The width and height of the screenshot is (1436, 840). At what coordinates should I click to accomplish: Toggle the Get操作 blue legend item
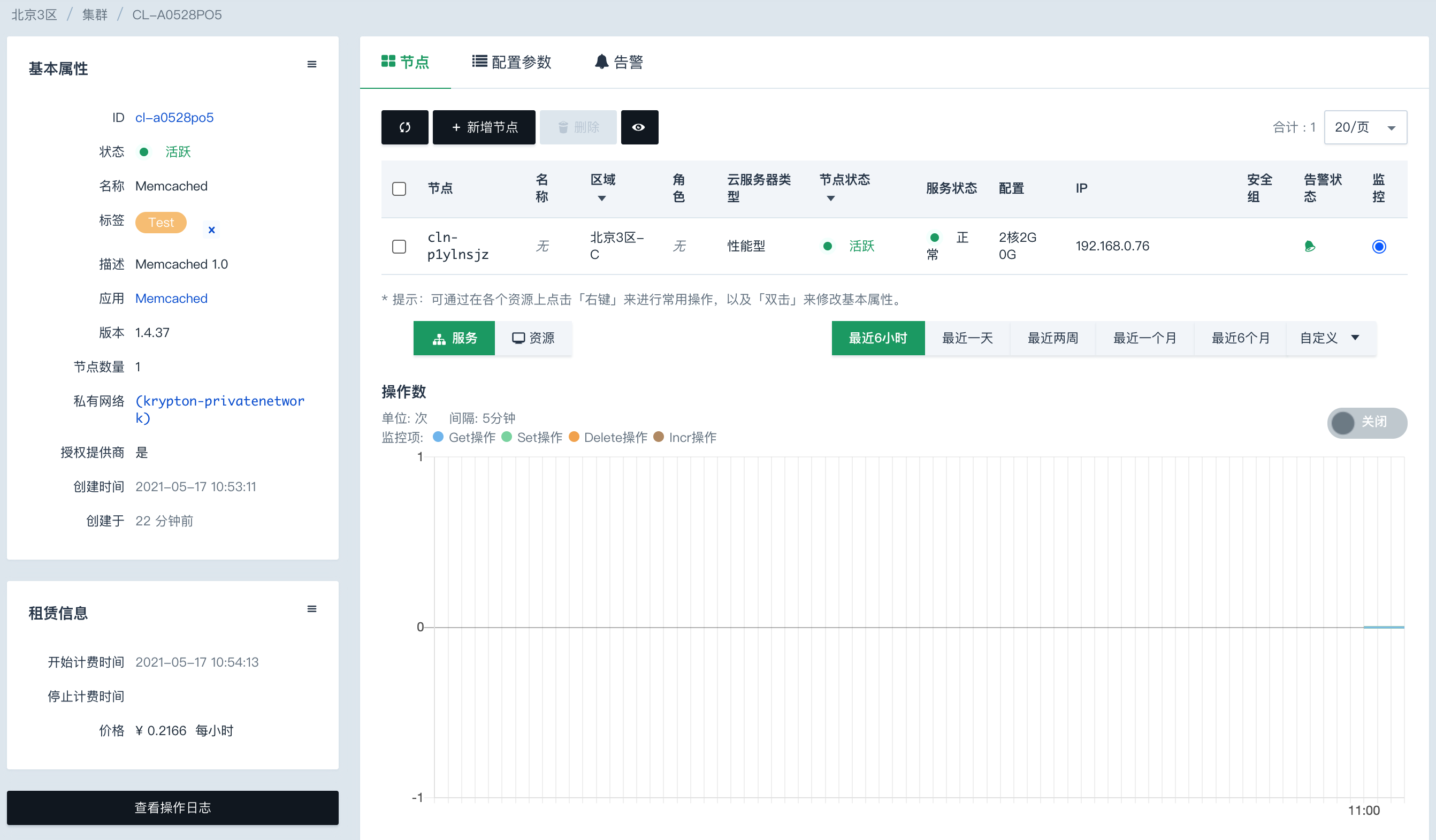point(464,438)
